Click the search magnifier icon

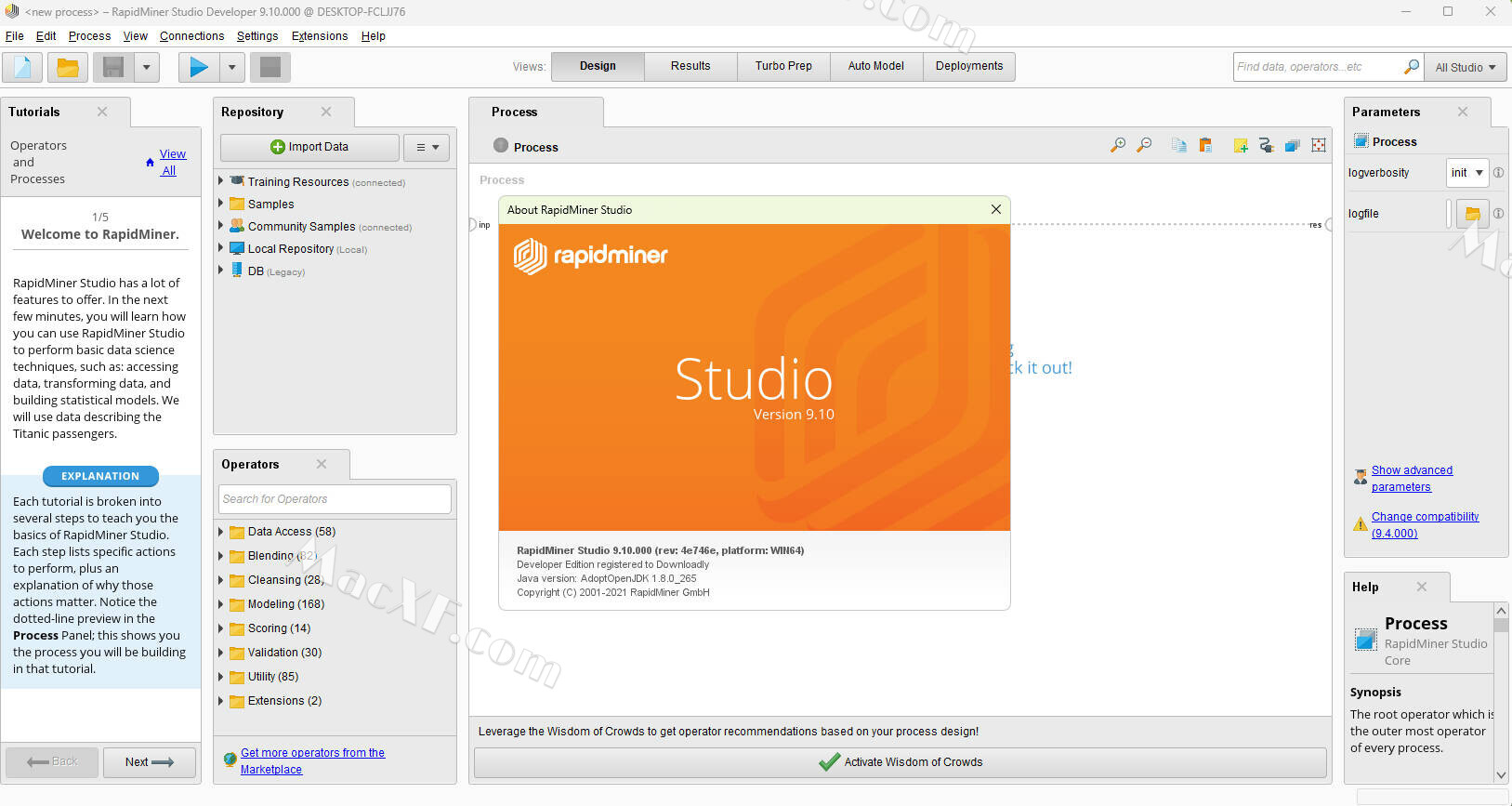click(1411, 67)
